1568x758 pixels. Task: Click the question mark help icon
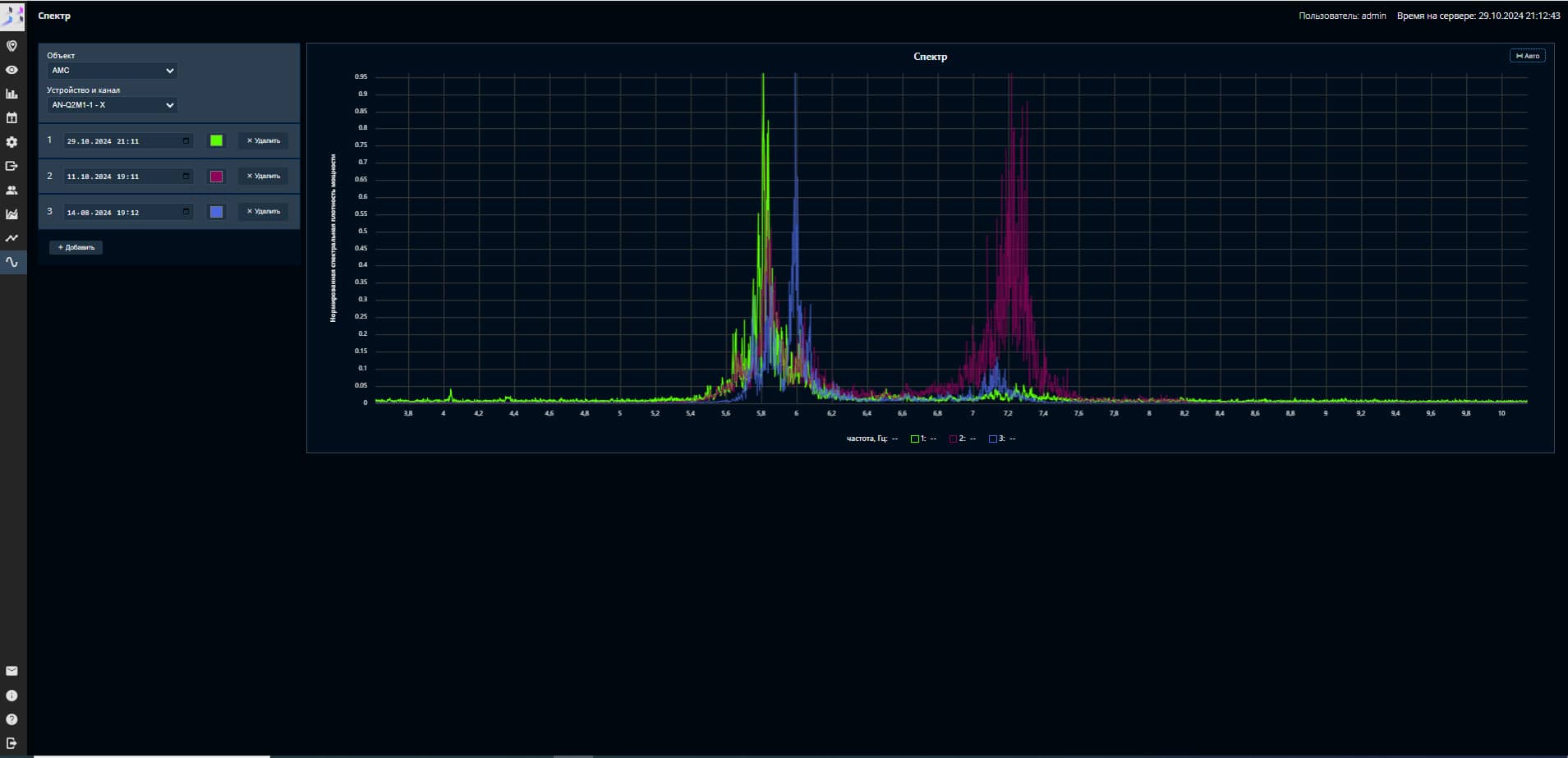pyautogui.click(x=11, y=719)
